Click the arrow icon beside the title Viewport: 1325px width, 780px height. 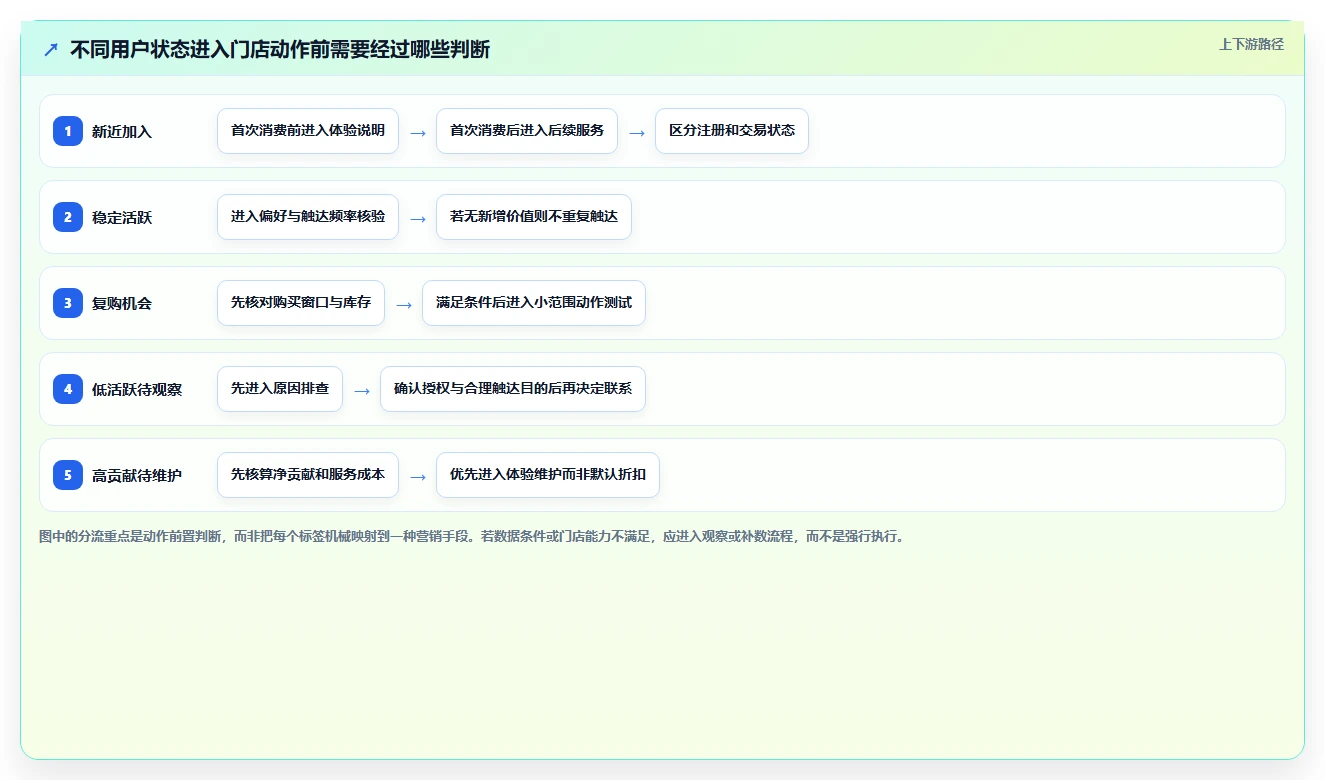click(x=51, y=49)
